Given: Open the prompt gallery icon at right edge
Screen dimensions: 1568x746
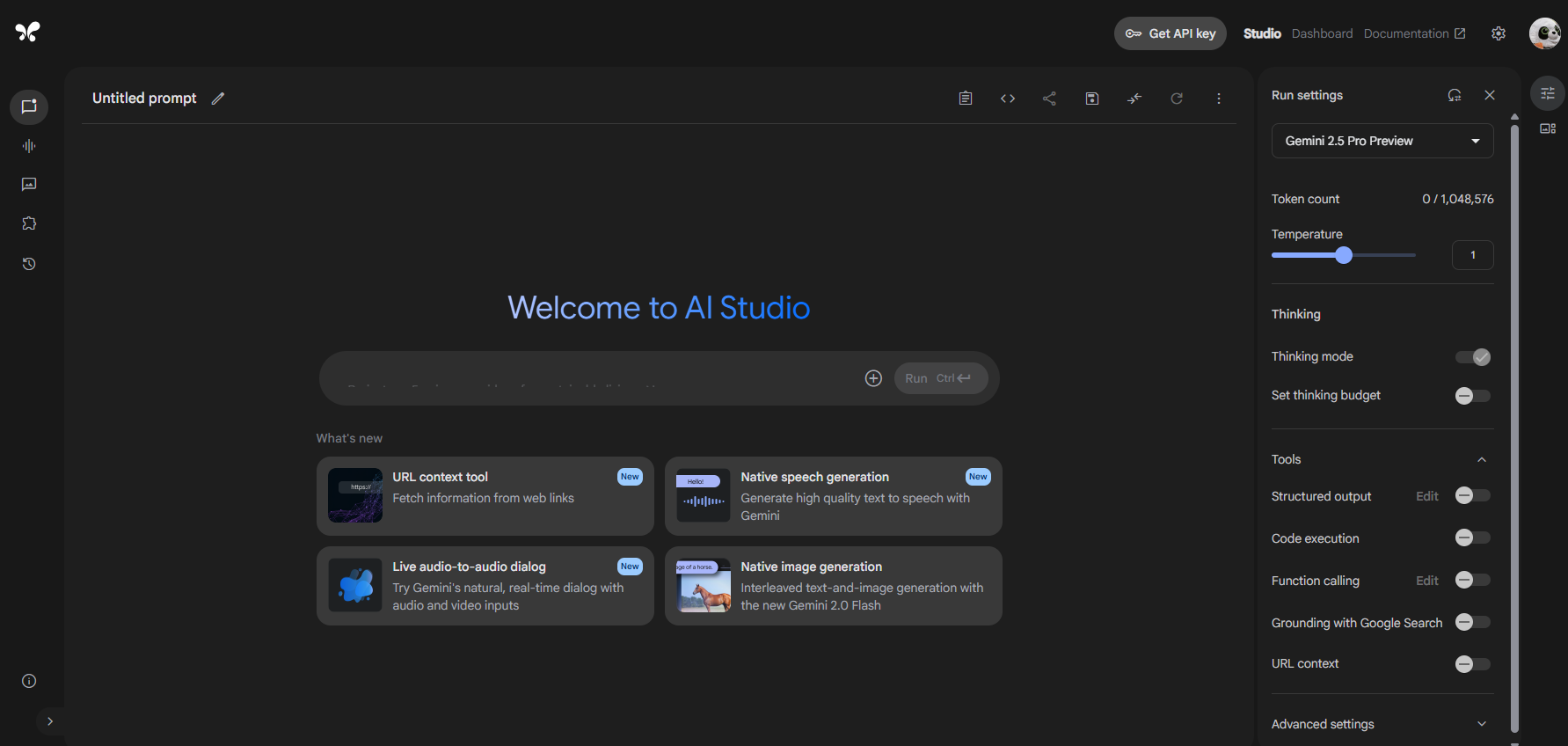Looking at the screenshot, I should 1548,128.
